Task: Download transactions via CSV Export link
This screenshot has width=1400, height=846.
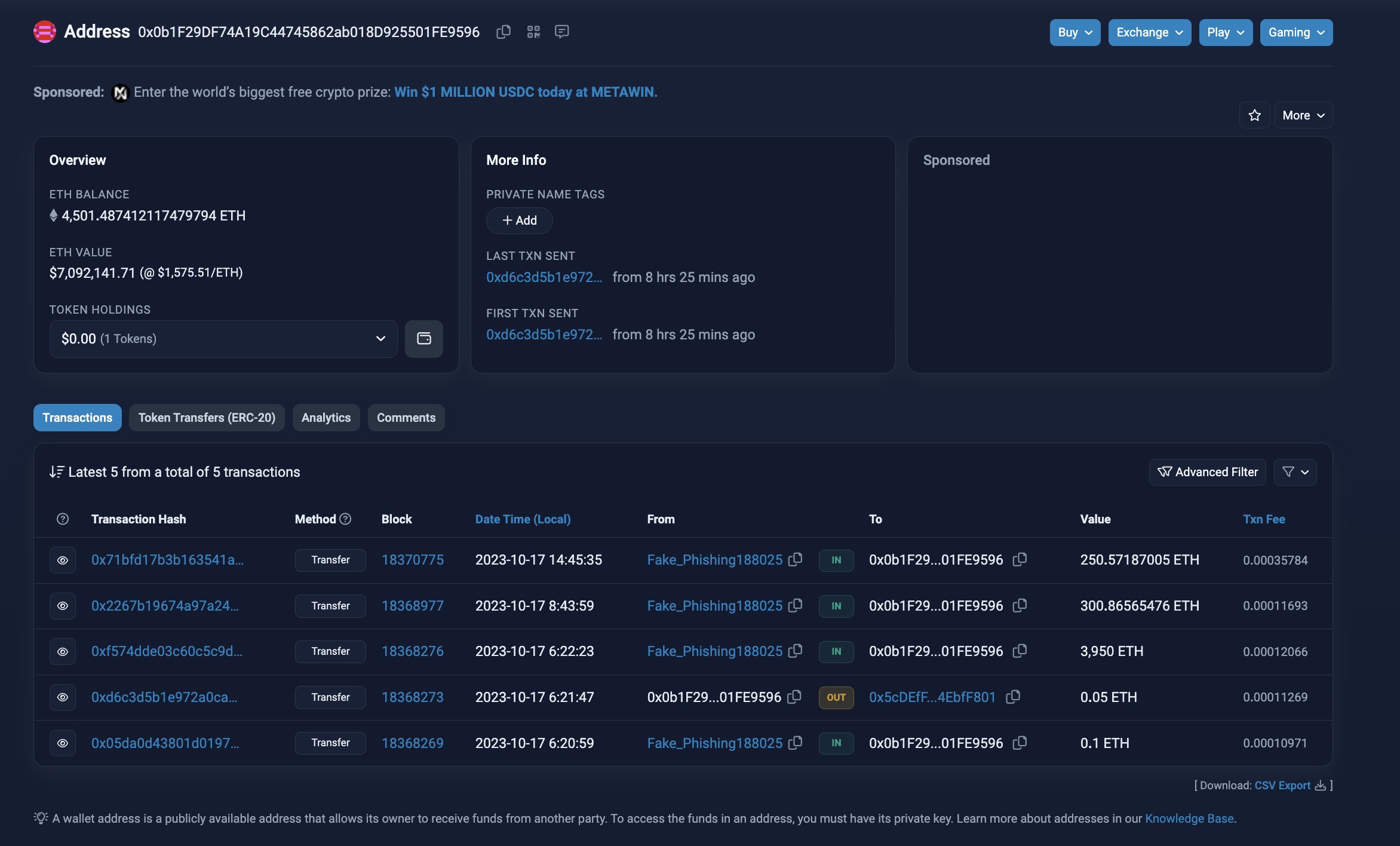Action: click(1282, 785)
